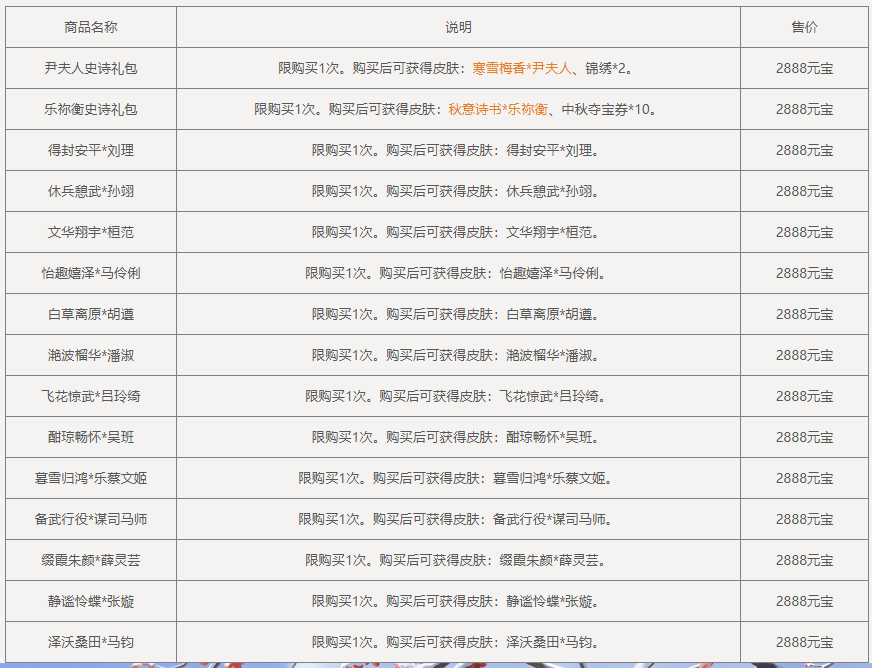Select 文华翔宇*桓范 in the product name column
Viewport: 872px width, 668px height.
tap(91, 232)
